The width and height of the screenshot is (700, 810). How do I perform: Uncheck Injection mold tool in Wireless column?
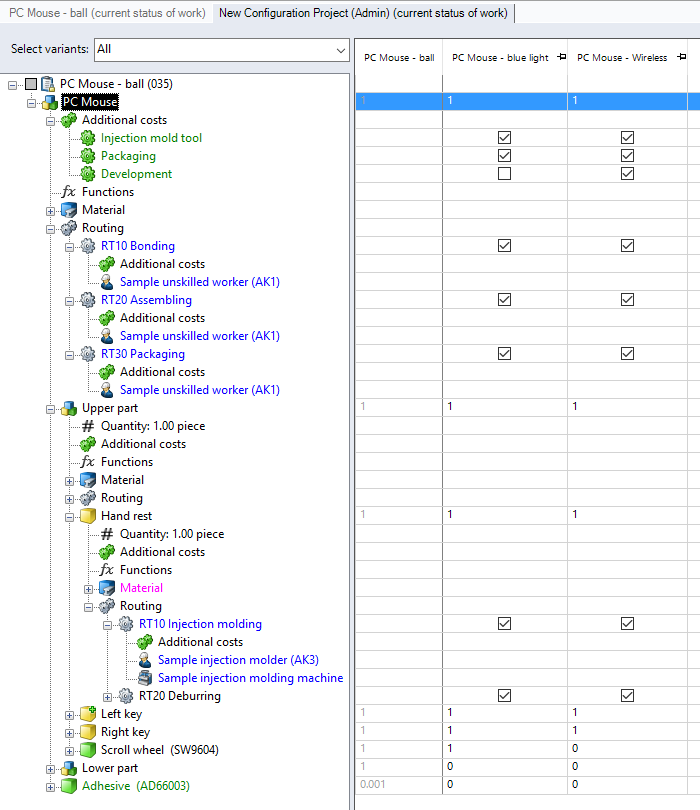pos(627,138)
